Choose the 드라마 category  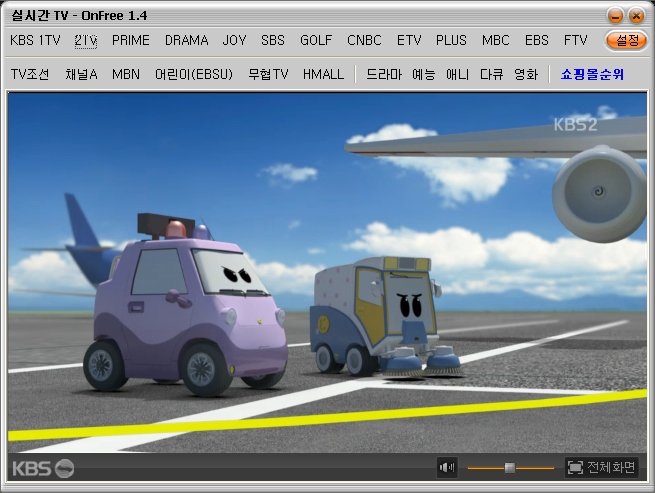tap(384, 74)
